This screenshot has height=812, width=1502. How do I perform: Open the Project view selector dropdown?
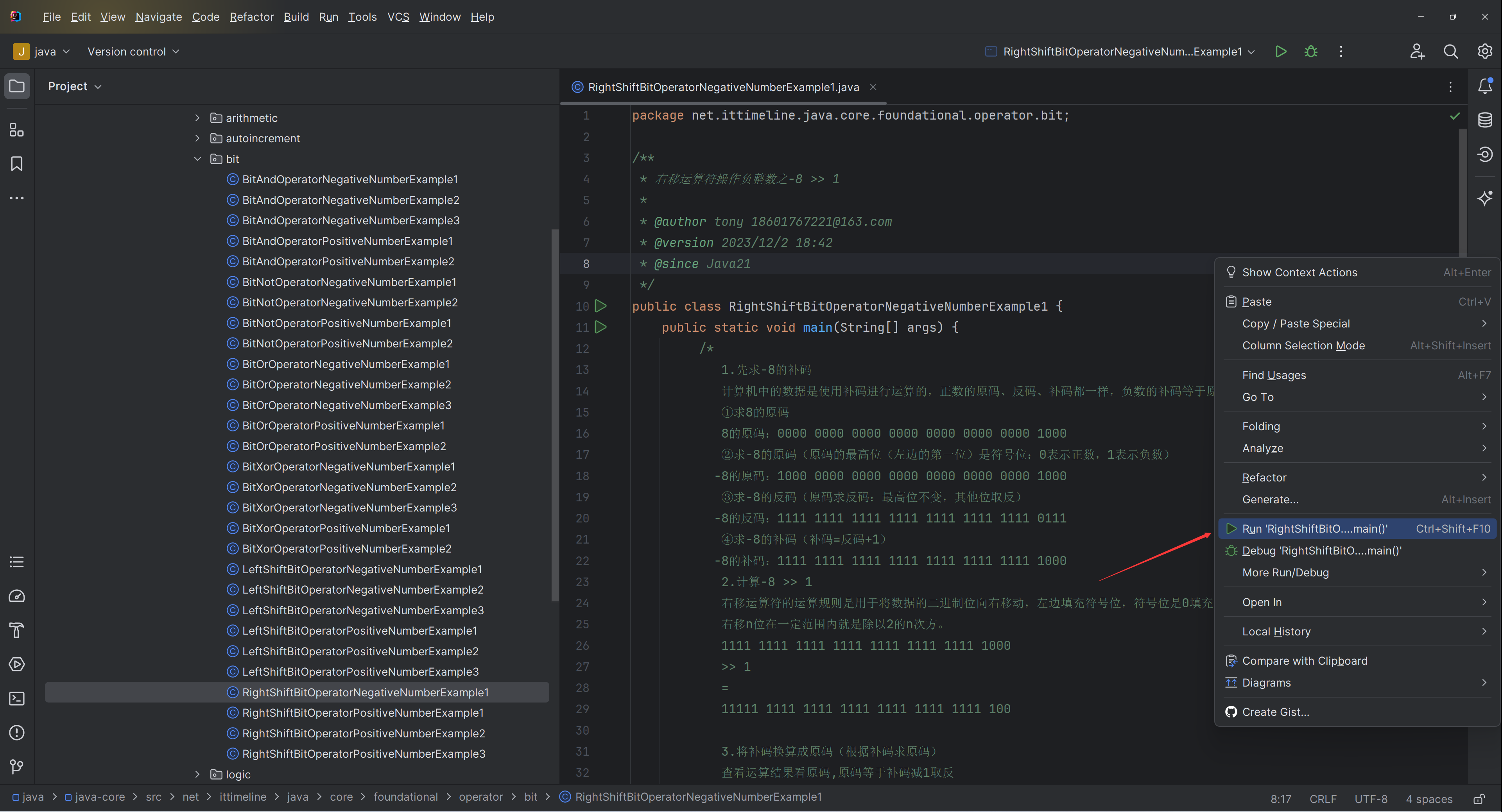click(x=75, y=86)
